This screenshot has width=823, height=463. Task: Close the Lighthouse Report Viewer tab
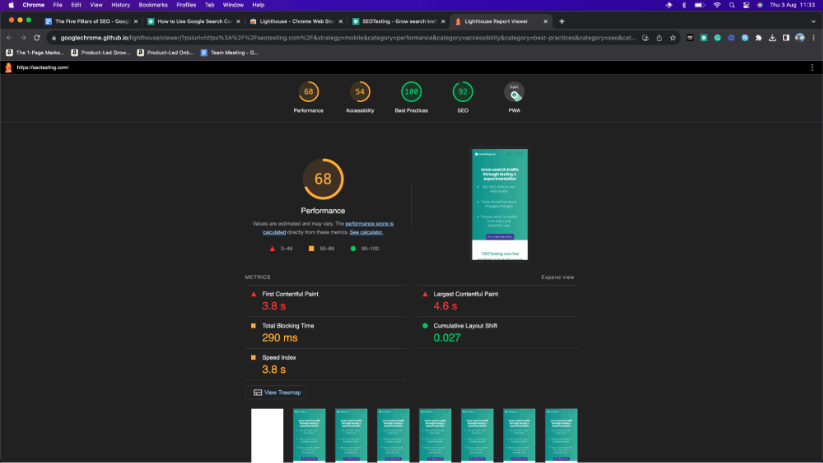(545, 22)
